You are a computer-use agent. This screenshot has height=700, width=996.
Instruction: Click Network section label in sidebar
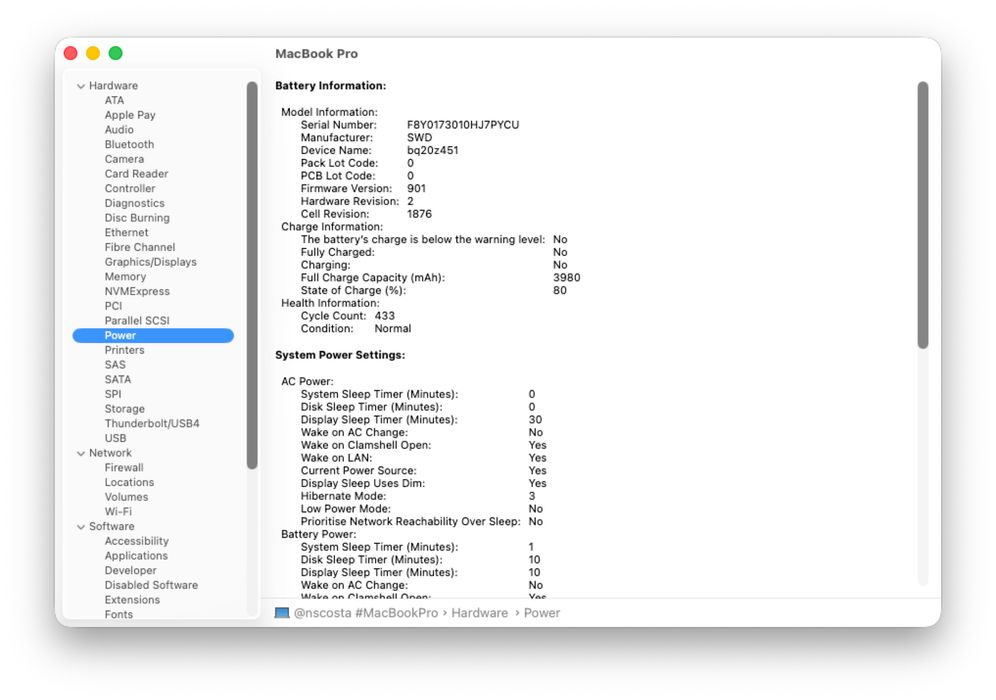[x=111, y=453]
